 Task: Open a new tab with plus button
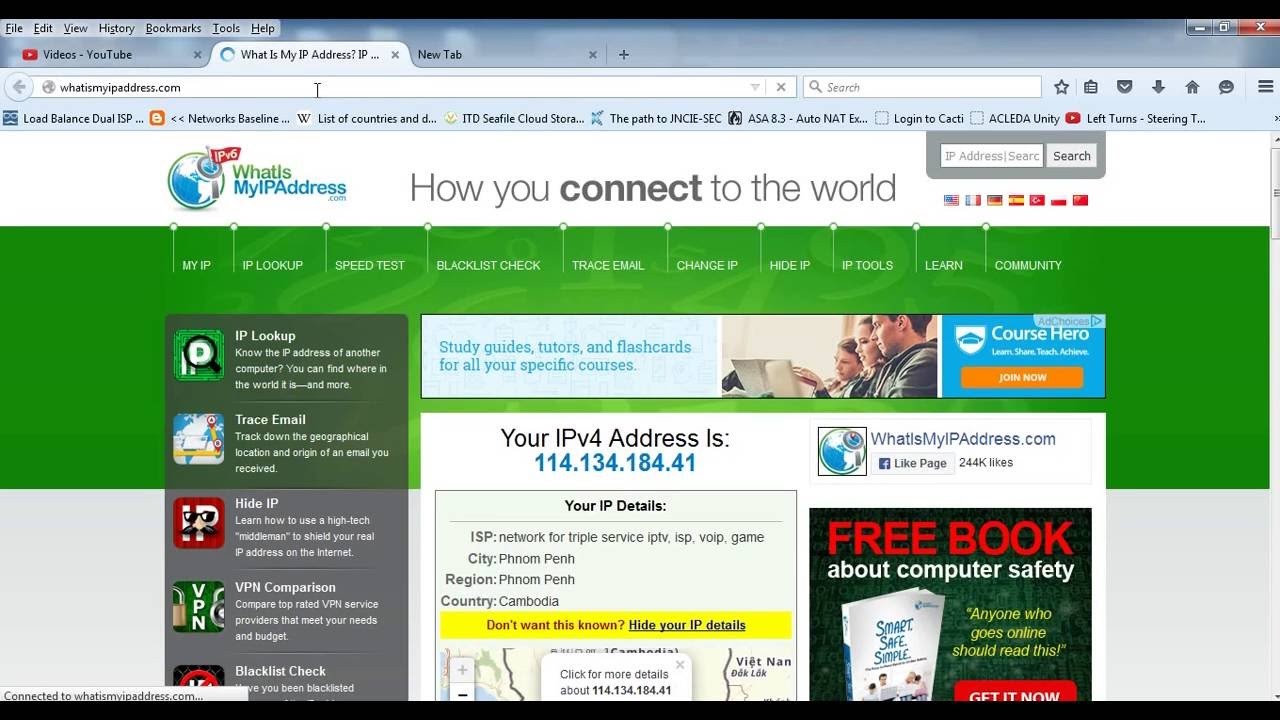tap(624, 55)
